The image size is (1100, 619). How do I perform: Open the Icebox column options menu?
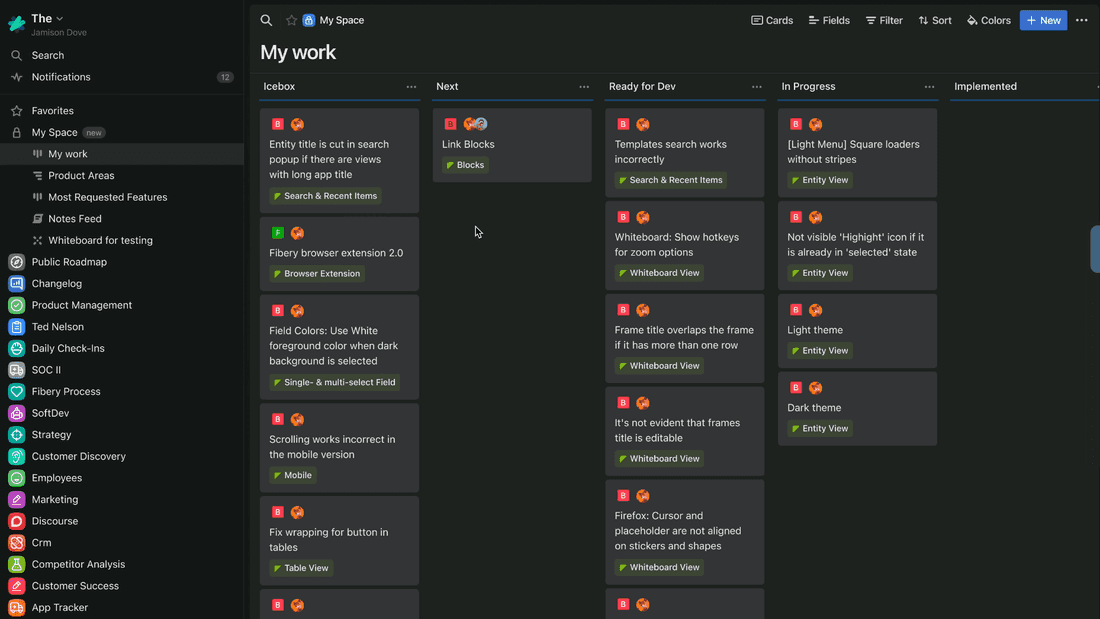pos(411,87)
